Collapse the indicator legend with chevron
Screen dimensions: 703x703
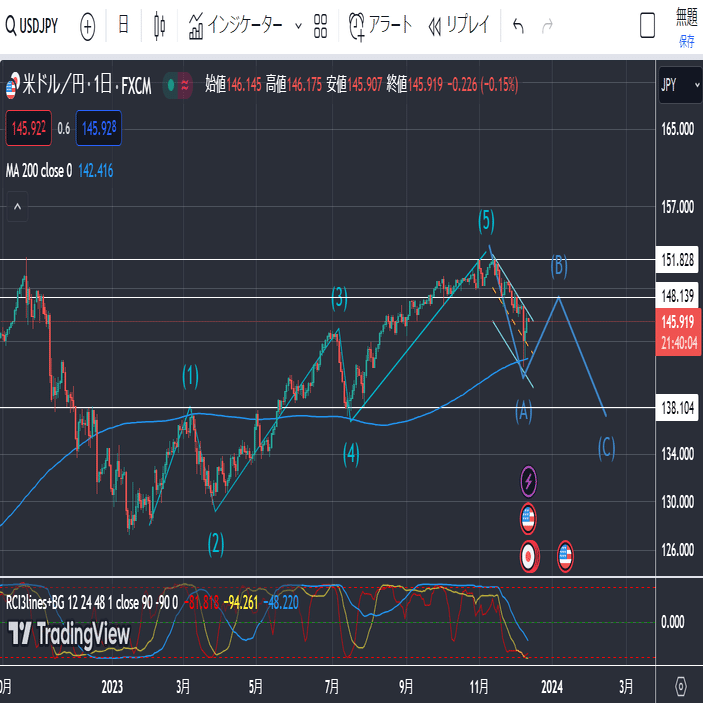(x=17, y=207)
